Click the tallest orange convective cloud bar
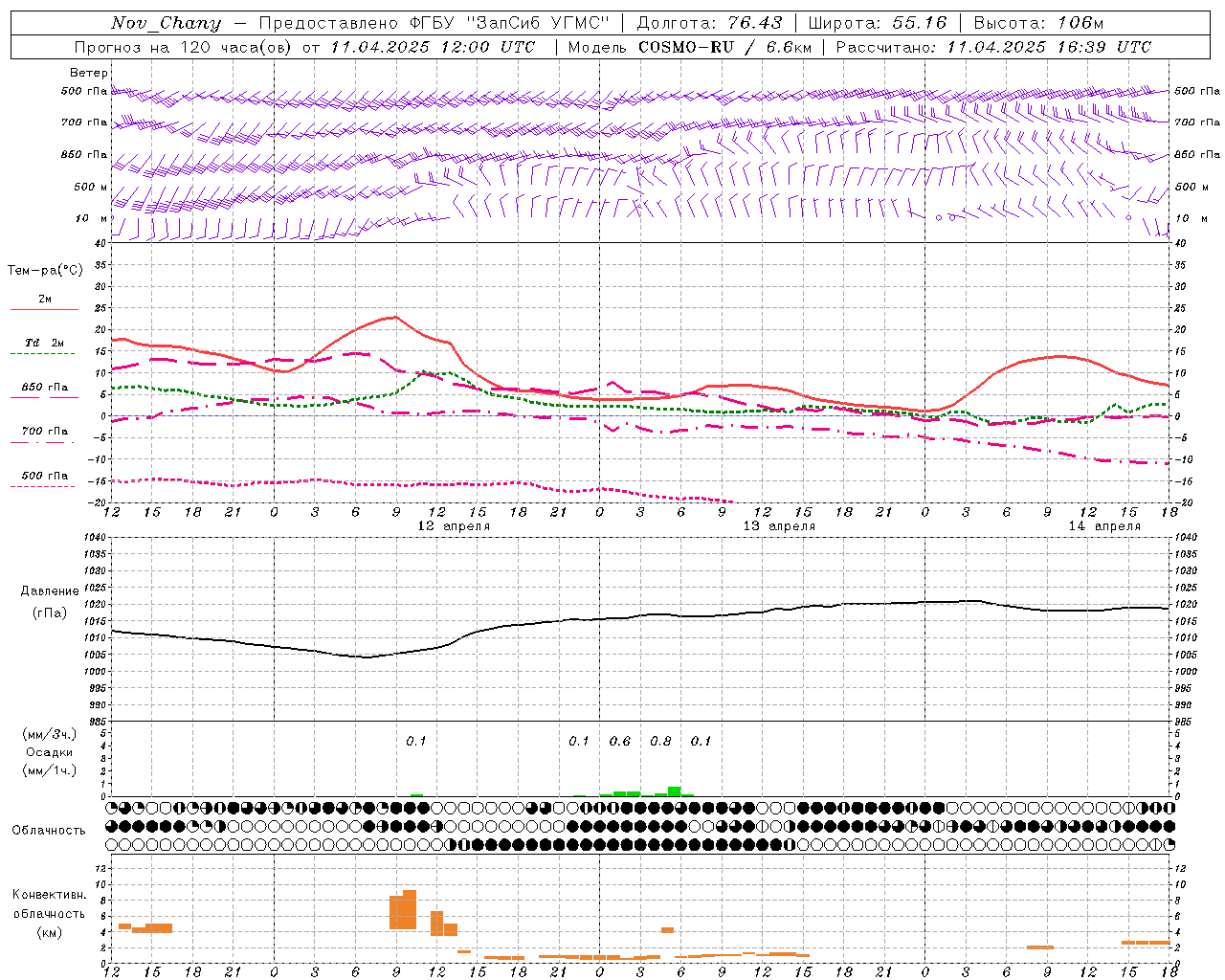Screen dimensions: 1225x980 pyautogui.click(x=410, y=909)
